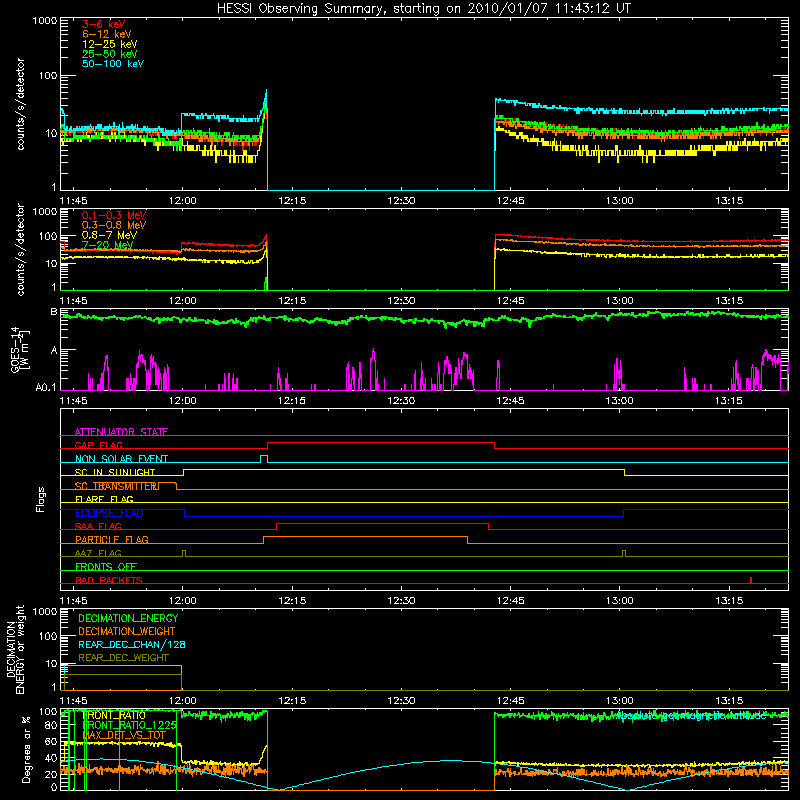Click the 0.1-0.3 MeV legend label
This screenshot has height=800, width=800.
pos(114,215)
